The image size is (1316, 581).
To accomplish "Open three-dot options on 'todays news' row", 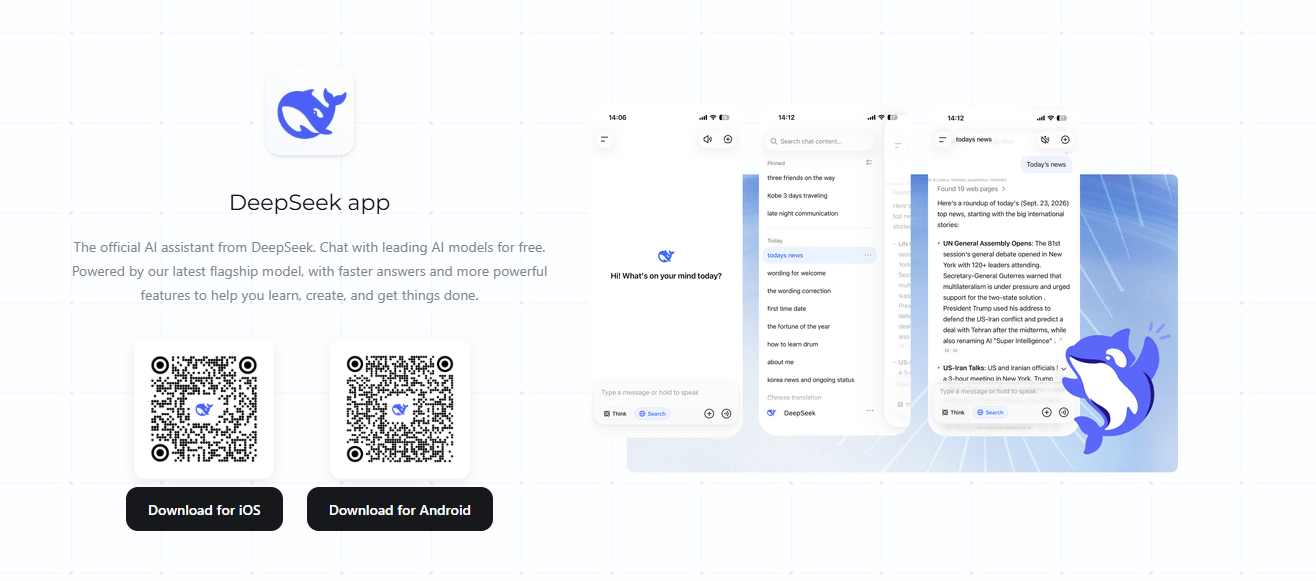I will (868, 255).
